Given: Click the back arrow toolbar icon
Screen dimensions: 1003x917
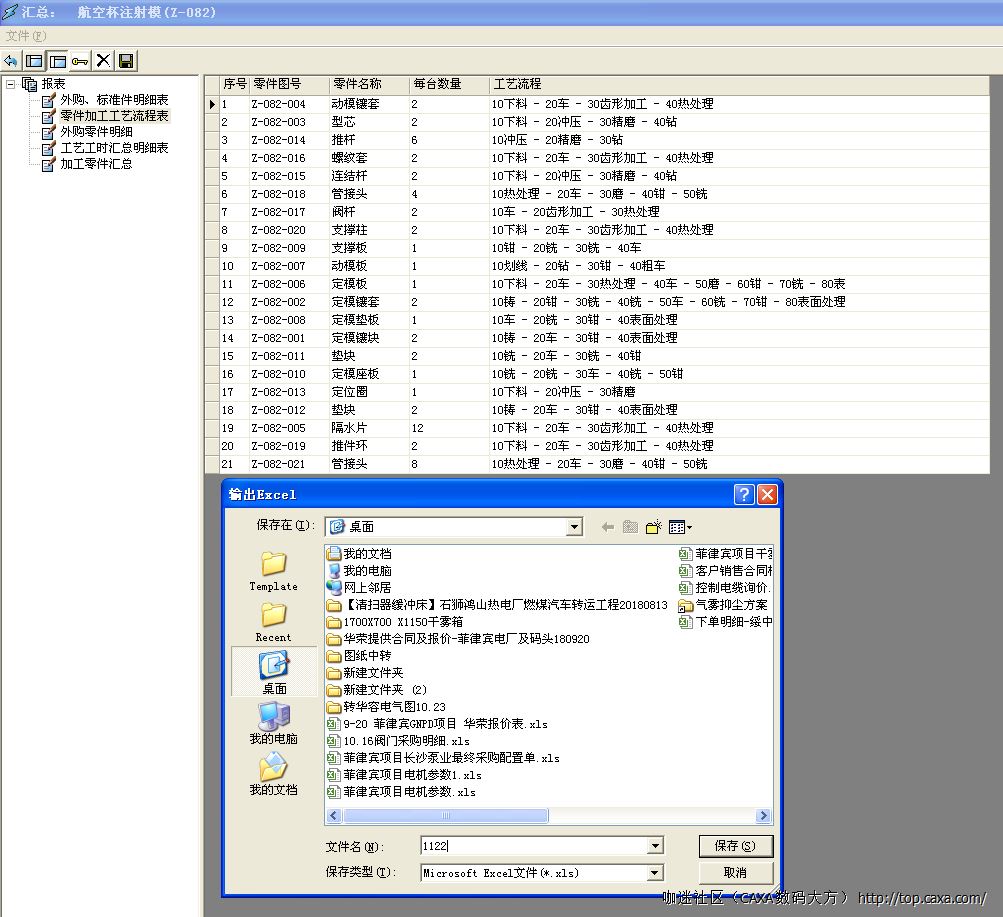Looking at the screenshot, I should tap(11, 61).
